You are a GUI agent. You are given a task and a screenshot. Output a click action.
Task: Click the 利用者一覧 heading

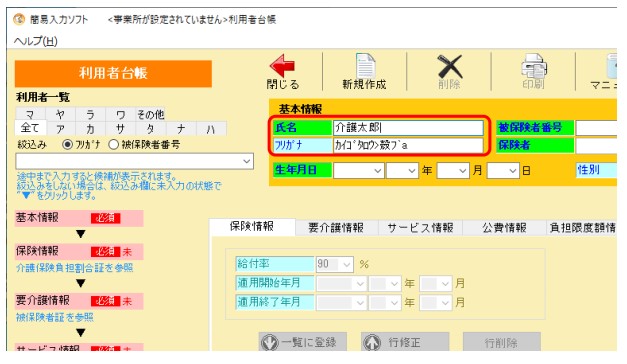[43, 97]
